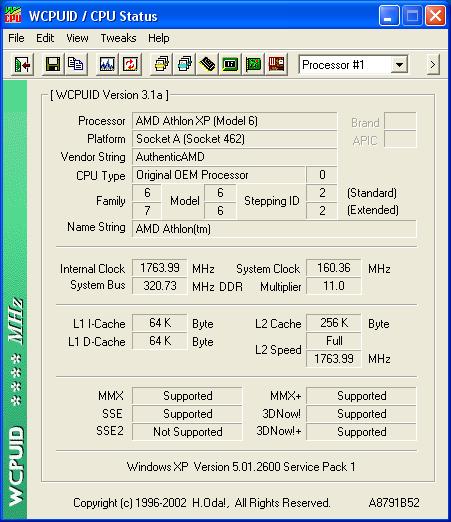Image resolution: width=451 pixels, height=522 pixels.
Task: Minimize the WCPUID window
Action: pos(389,16)
